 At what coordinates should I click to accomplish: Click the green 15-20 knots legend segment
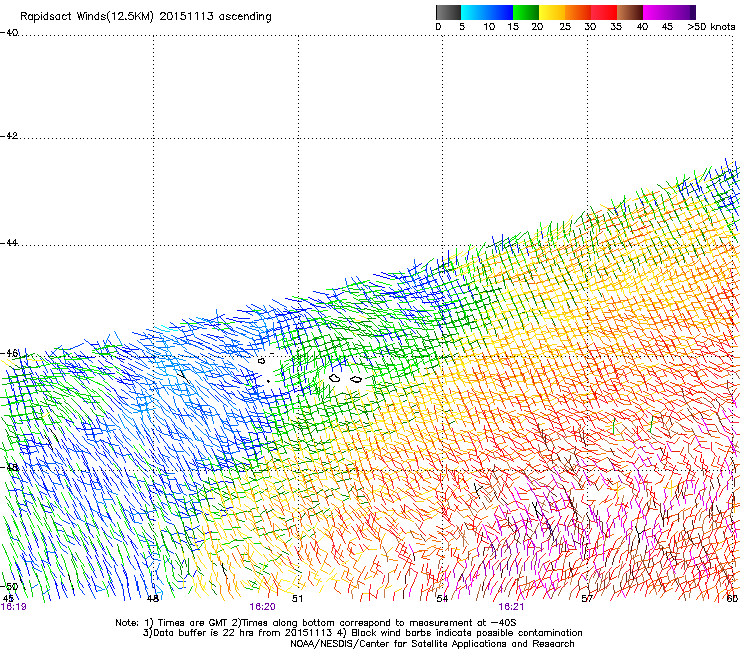click(526, 12)
